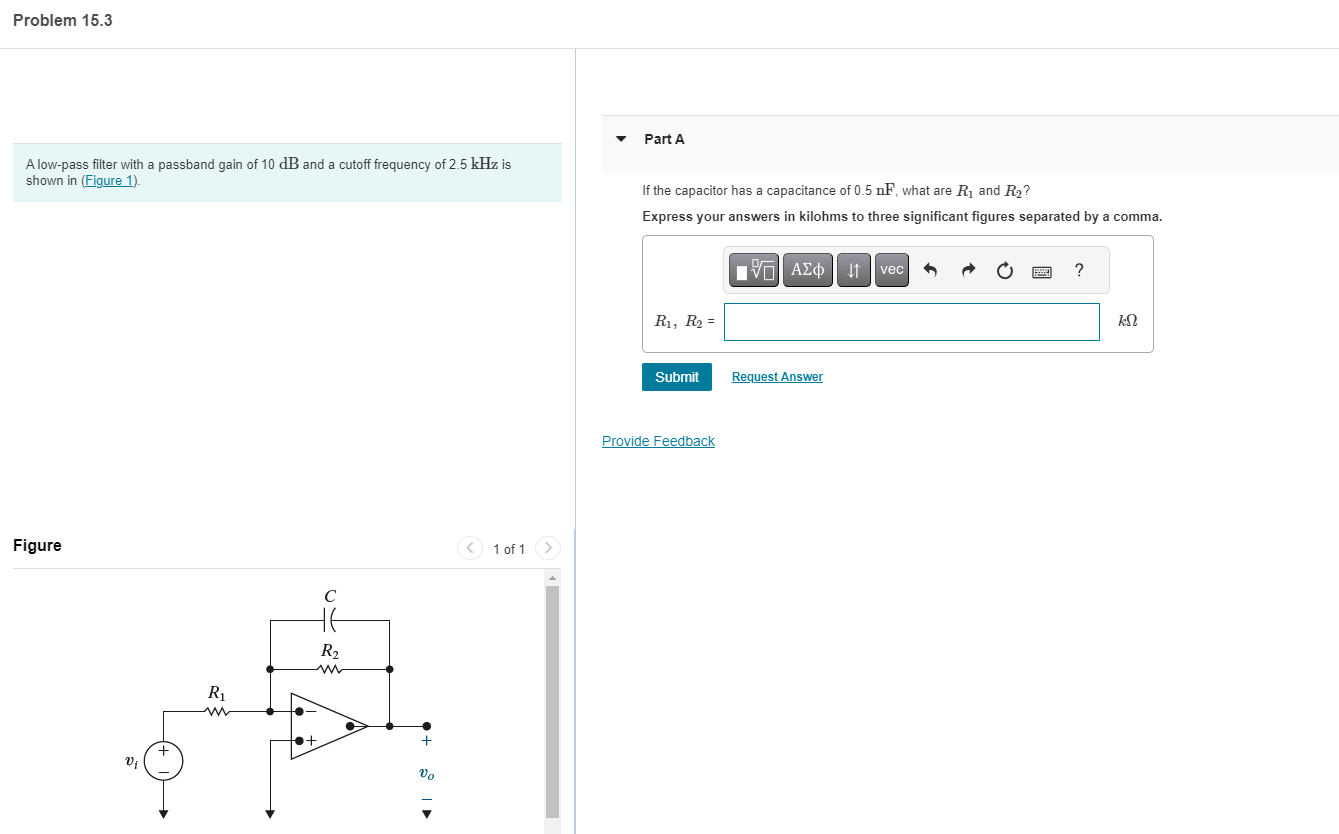
Task: Click in the R1, R2 answer field
Action: [911, 321]
